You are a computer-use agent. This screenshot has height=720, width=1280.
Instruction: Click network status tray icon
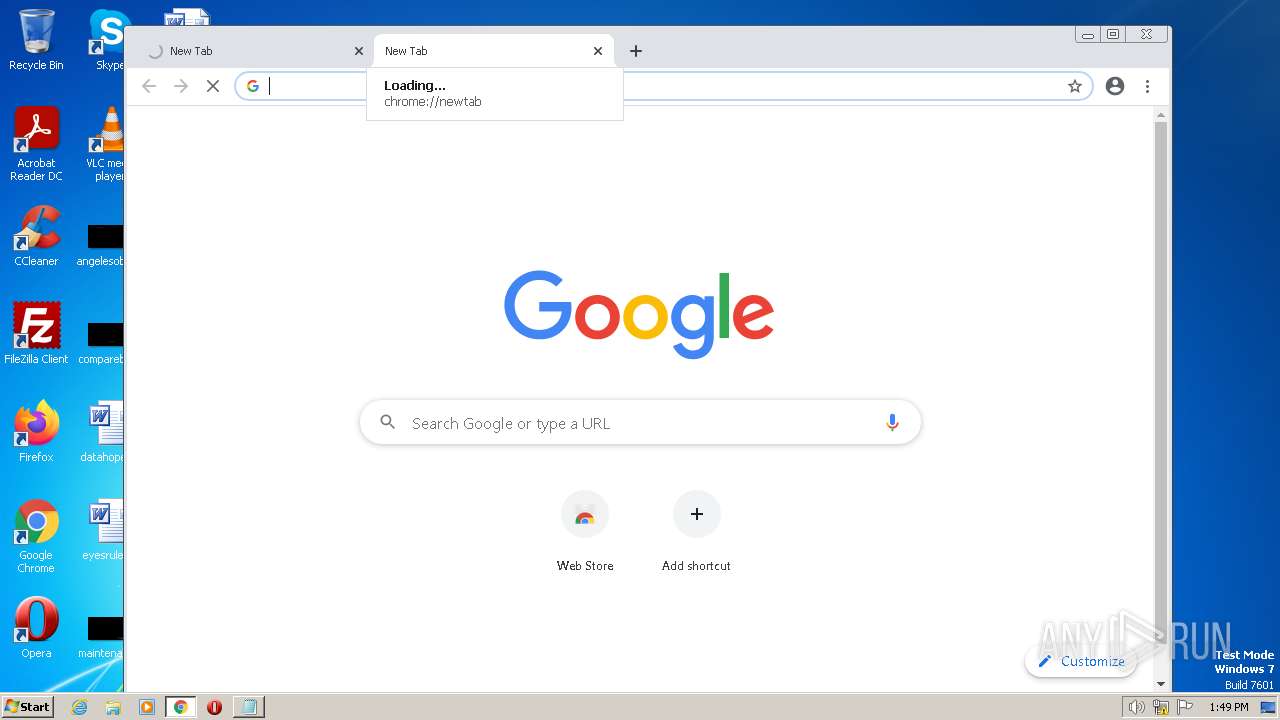(x=1161, y=707)
